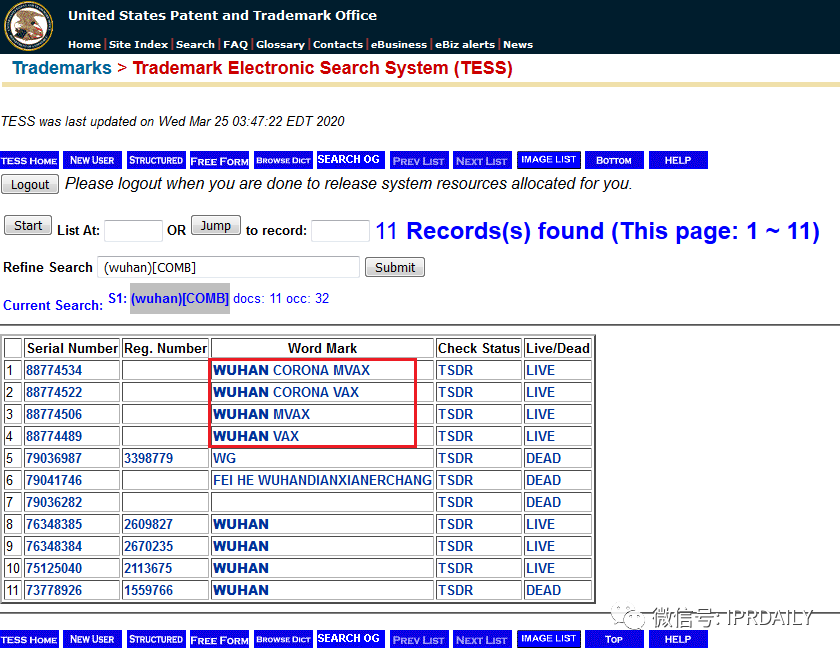The image size is (840, 655).
Task: Follow the Trademarks breadcrumb link
Action: pyautogui.click(x=62, y=68)
